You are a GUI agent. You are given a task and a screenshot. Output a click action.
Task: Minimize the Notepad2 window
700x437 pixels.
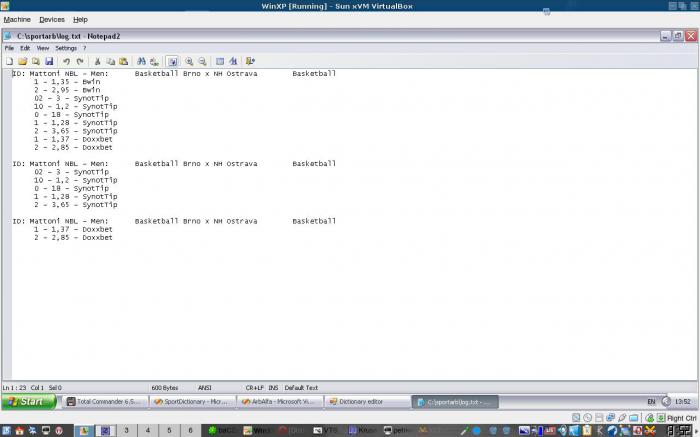pyautogui.click(x=666, y=36)
